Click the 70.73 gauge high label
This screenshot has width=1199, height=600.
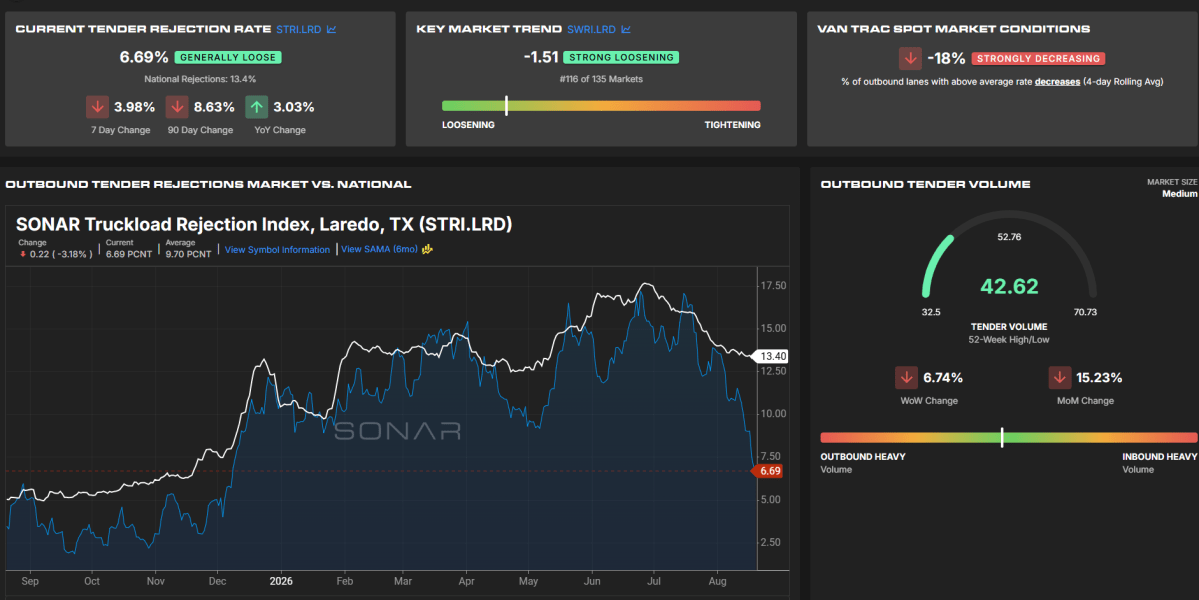click(x=1085, y=312)
